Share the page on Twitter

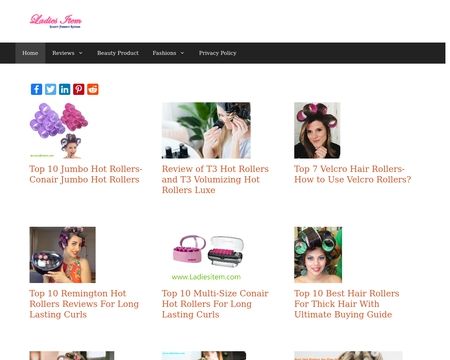[x=50, y=89]
